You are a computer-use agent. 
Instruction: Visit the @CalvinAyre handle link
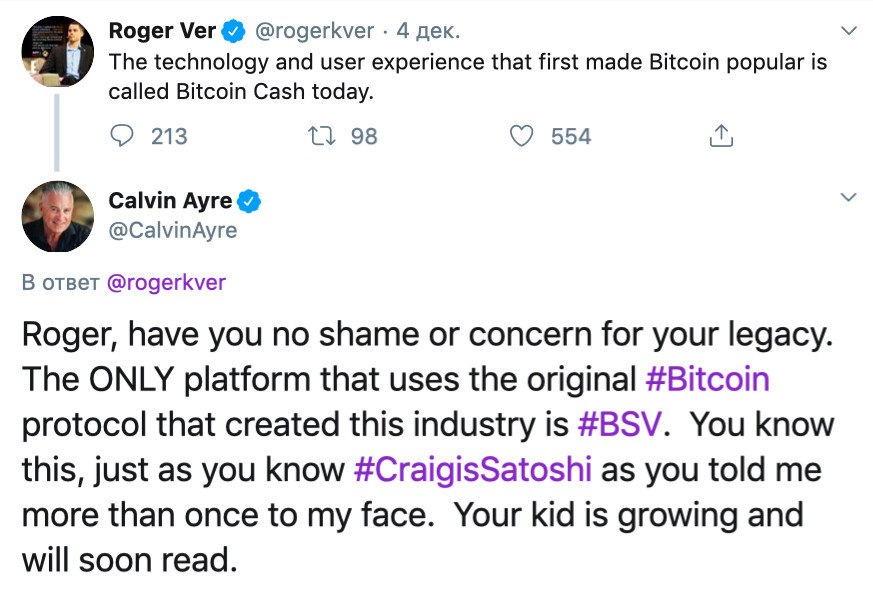click(172, 231)
